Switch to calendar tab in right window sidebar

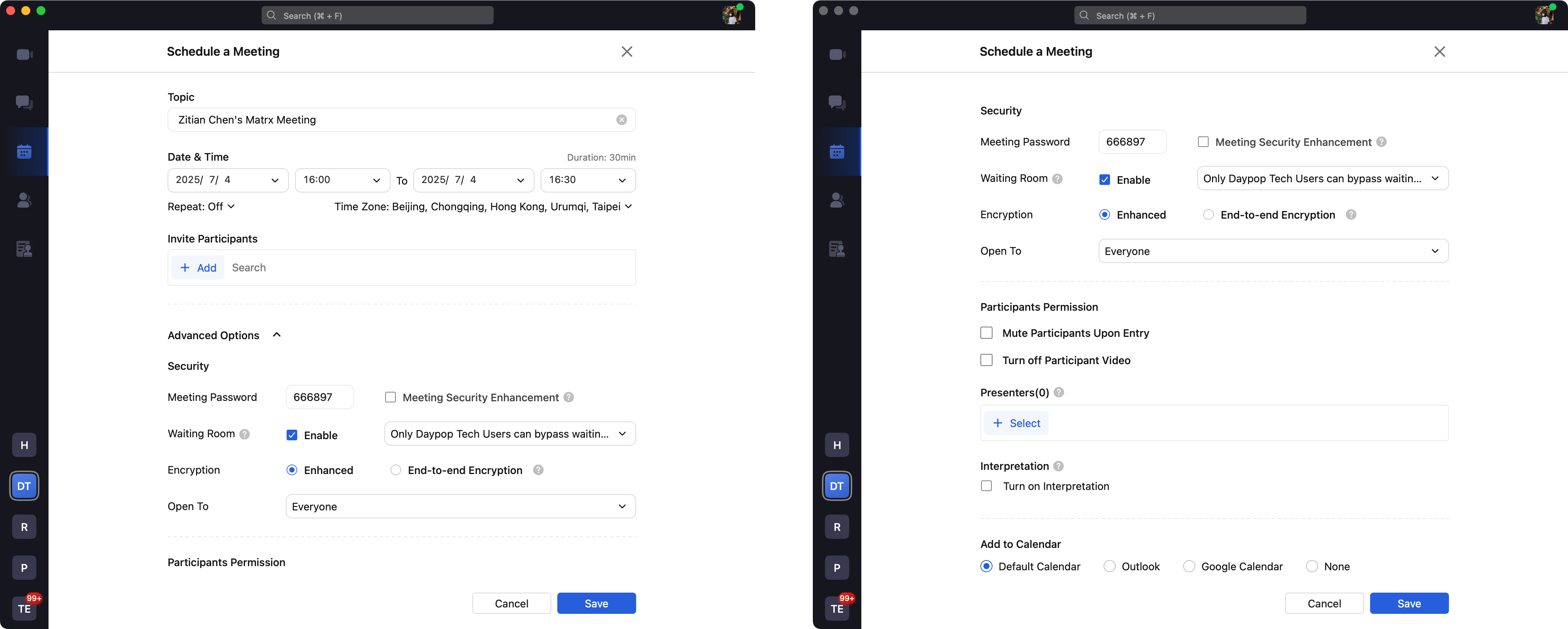coord(837,152)
